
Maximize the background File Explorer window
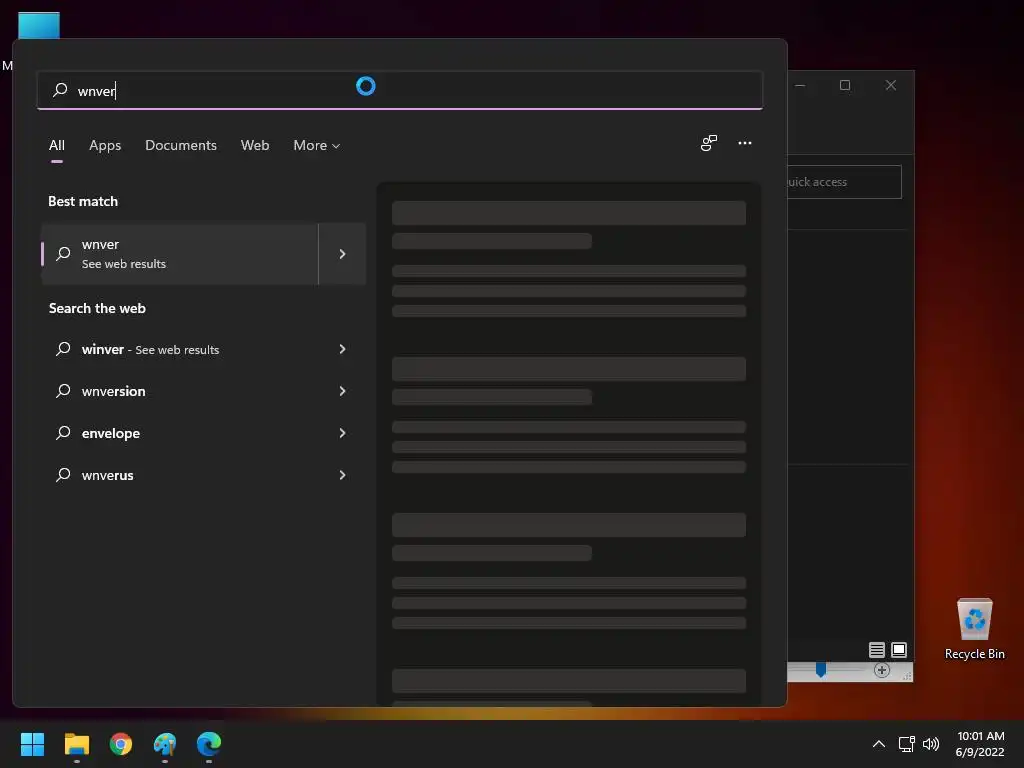pos(845,85)
